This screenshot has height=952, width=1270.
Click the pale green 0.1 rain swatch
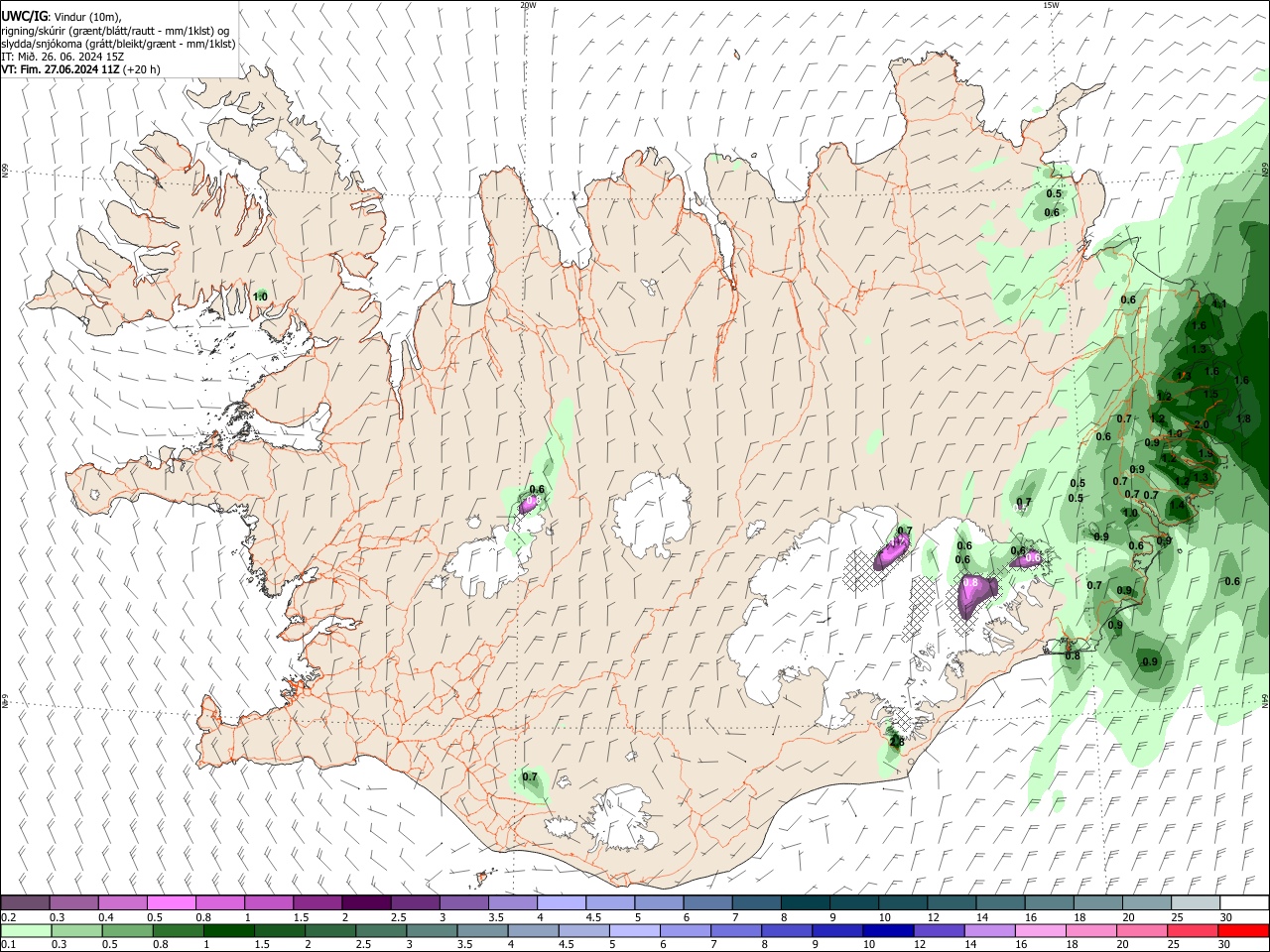(x=26, y=930)
